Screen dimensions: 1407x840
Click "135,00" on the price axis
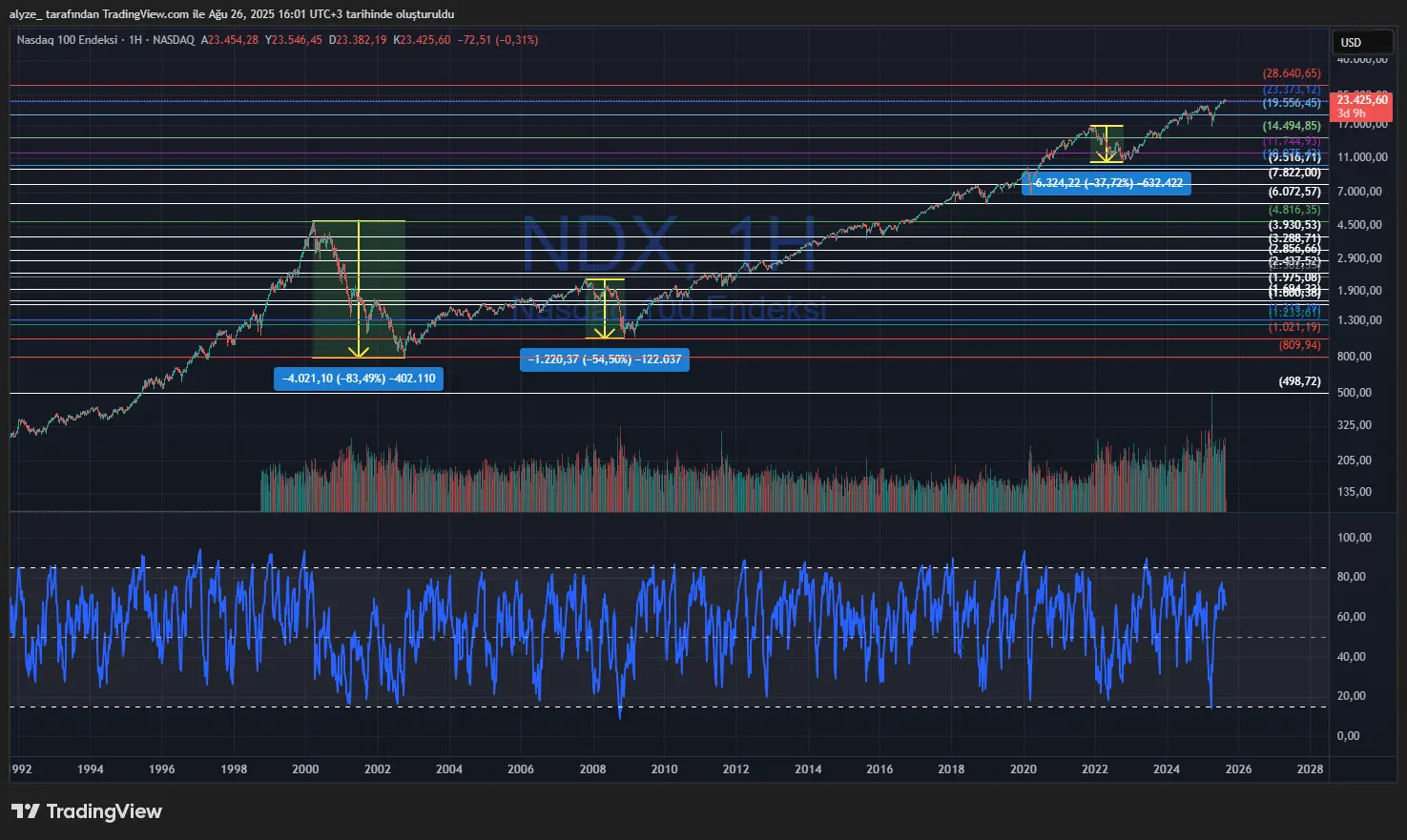[x=1355, y=493]
